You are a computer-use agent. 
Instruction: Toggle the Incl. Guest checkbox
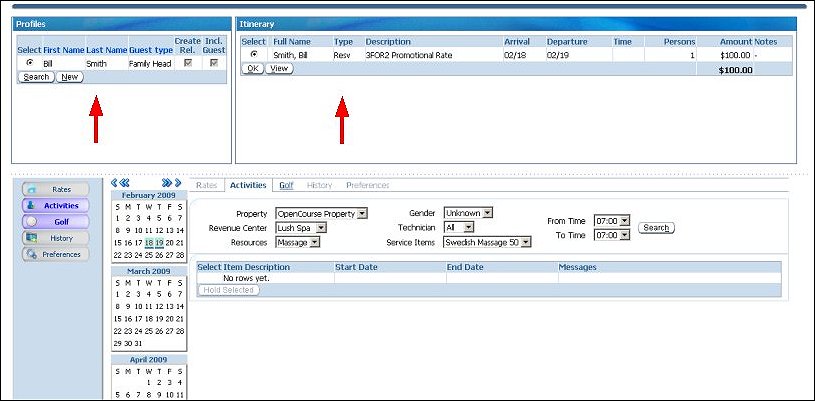[x=214, y=63]
